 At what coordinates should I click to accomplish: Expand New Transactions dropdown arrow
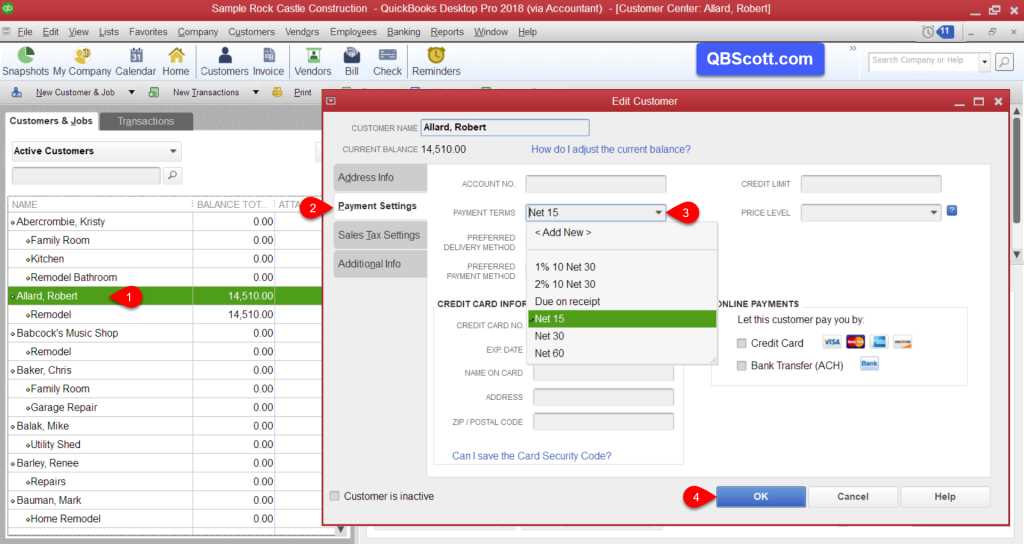255,92
